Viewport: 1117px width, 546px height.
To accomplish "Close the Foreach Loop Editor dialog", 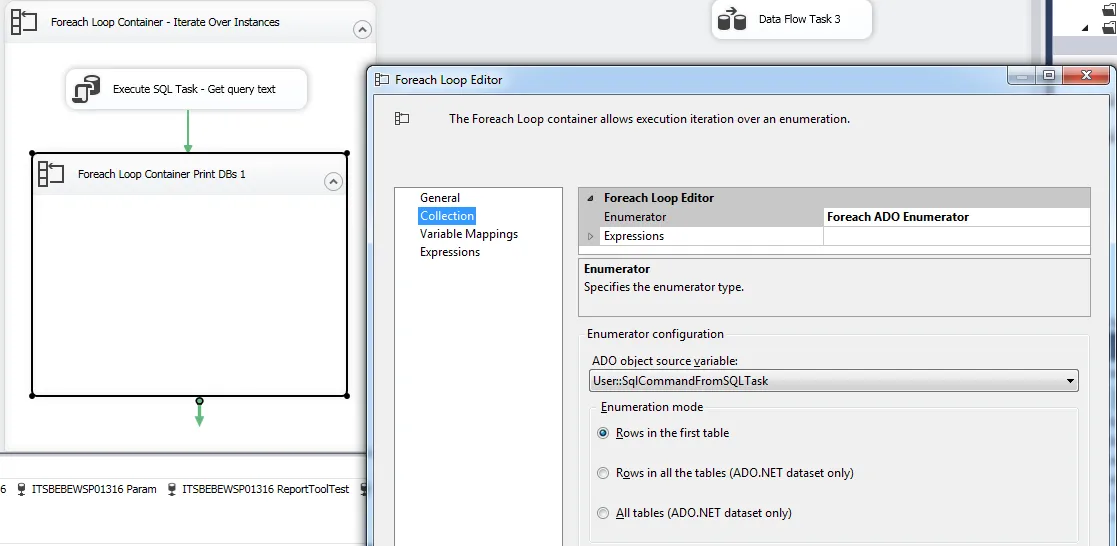I will pos(1086,75).
